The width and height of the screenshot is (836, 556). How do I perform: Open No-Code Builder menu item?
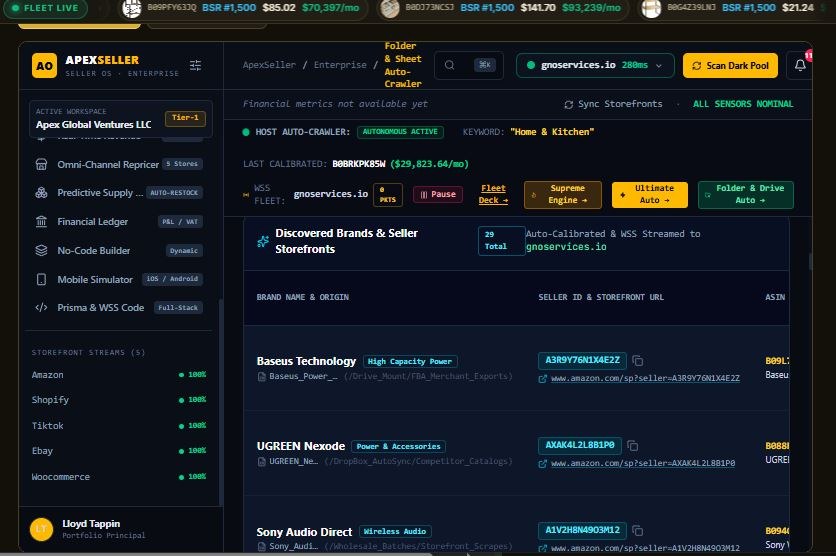pyautogui.click(x=119, y=250)
